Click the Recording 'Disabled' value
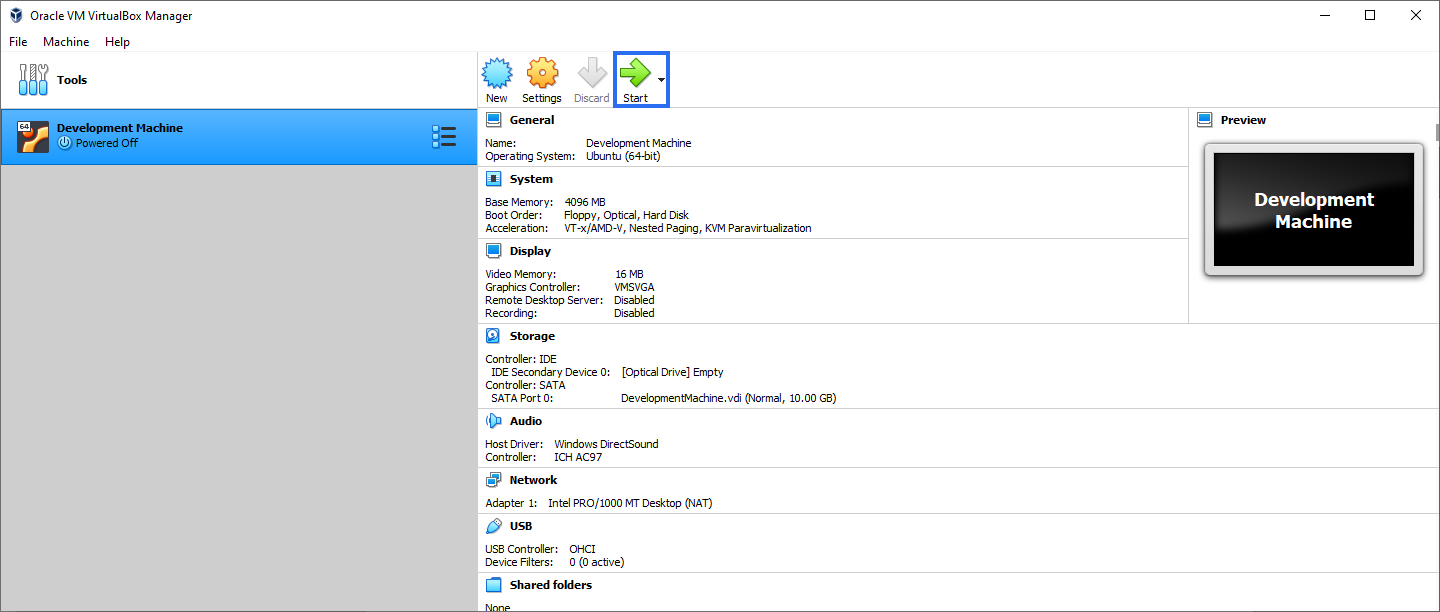The width and height of the screenshot is (1440, 612). [634, 313]
